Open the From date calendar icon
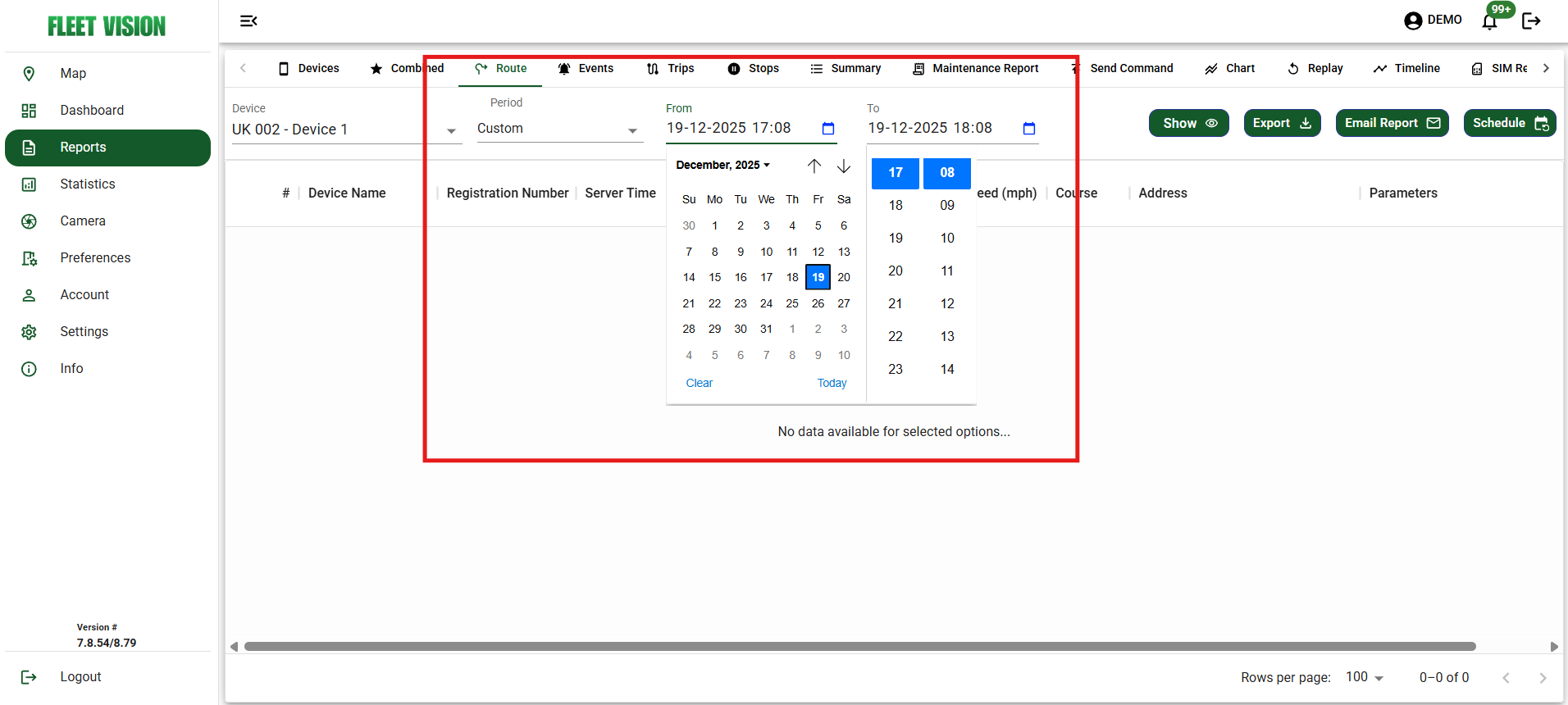The height and width of the screenshot is (705, 1568). pos(828,129)
